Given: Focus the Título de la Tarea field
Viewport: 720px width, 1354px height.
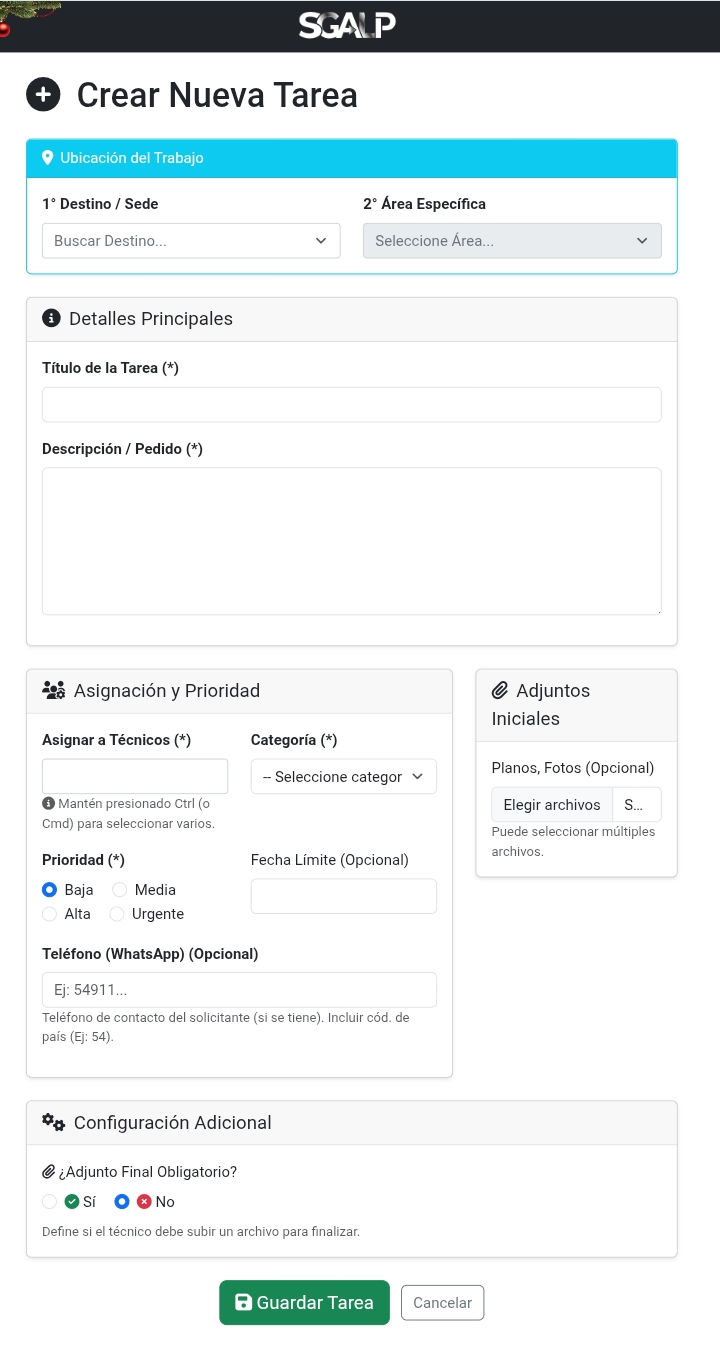Looking at the screenshot, I should pos(351,405).
